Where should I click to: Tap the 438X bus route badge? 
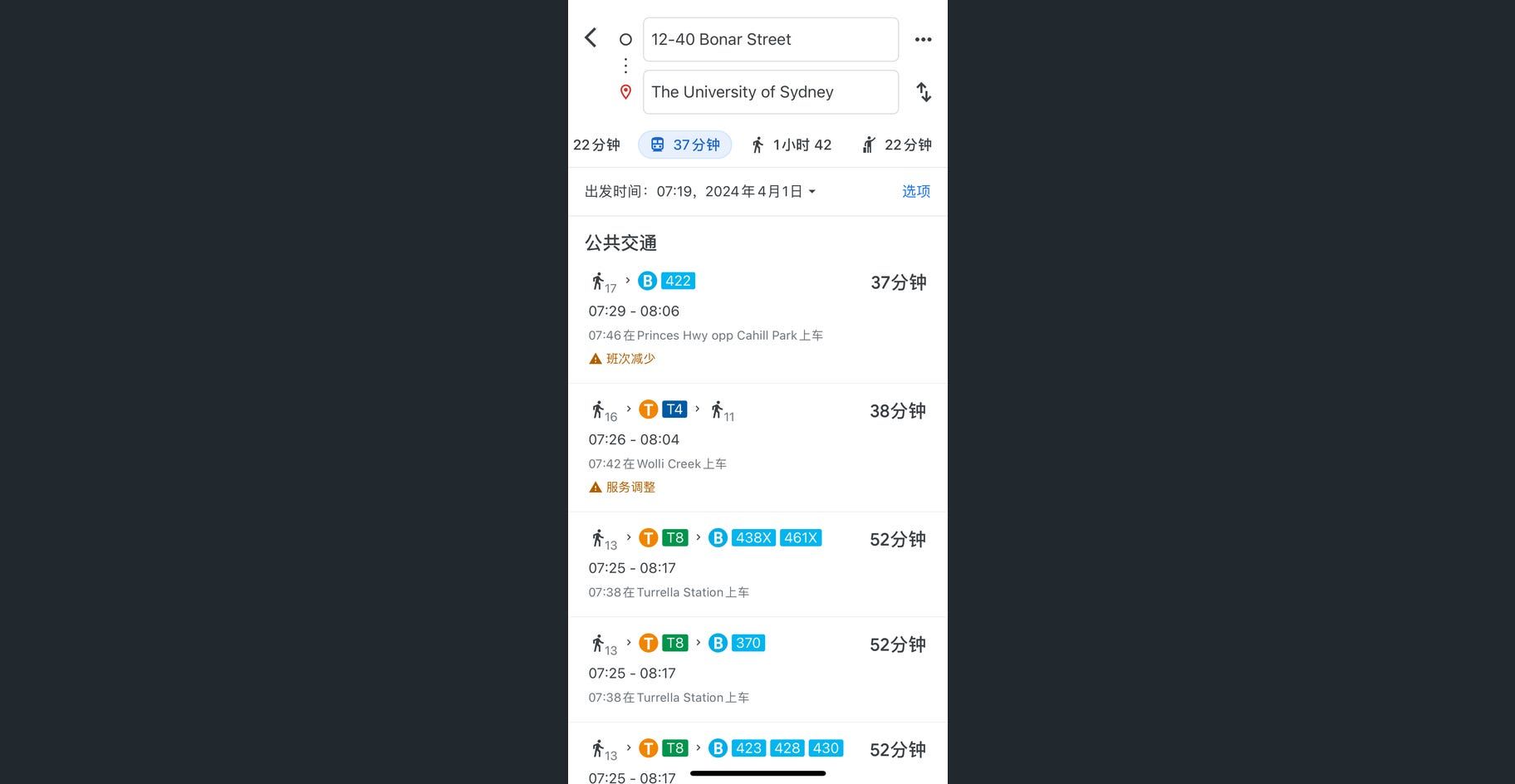pos(753,538)
